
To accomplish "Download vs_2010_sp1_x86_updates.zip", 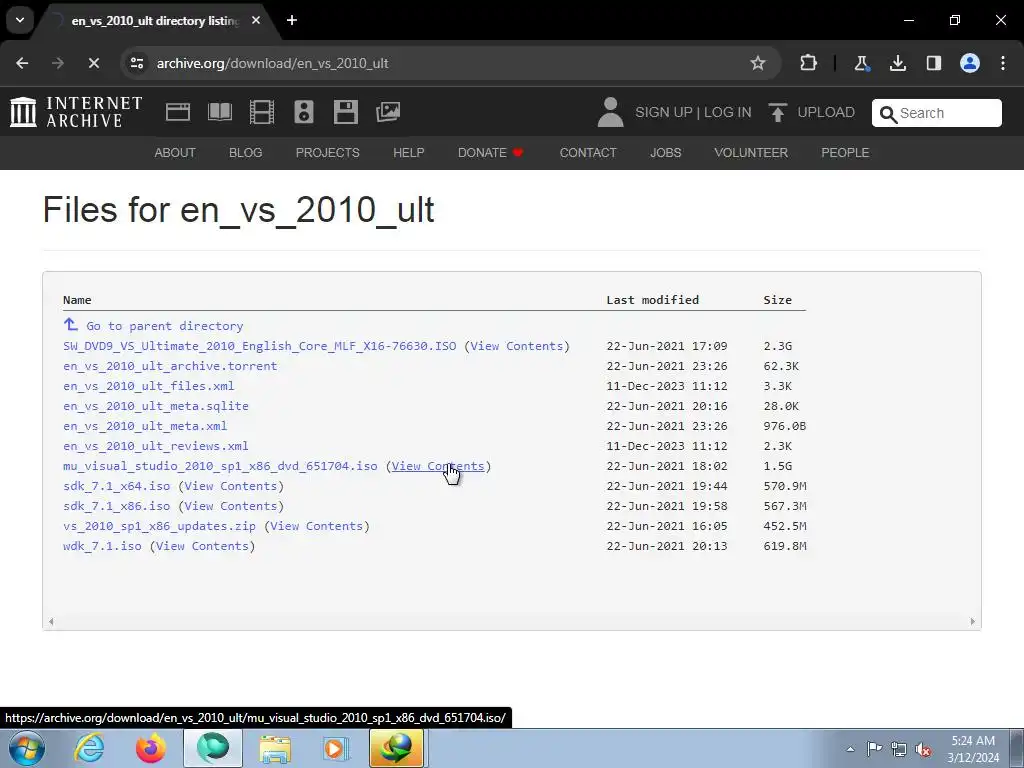I will click(x=159, y=526).
